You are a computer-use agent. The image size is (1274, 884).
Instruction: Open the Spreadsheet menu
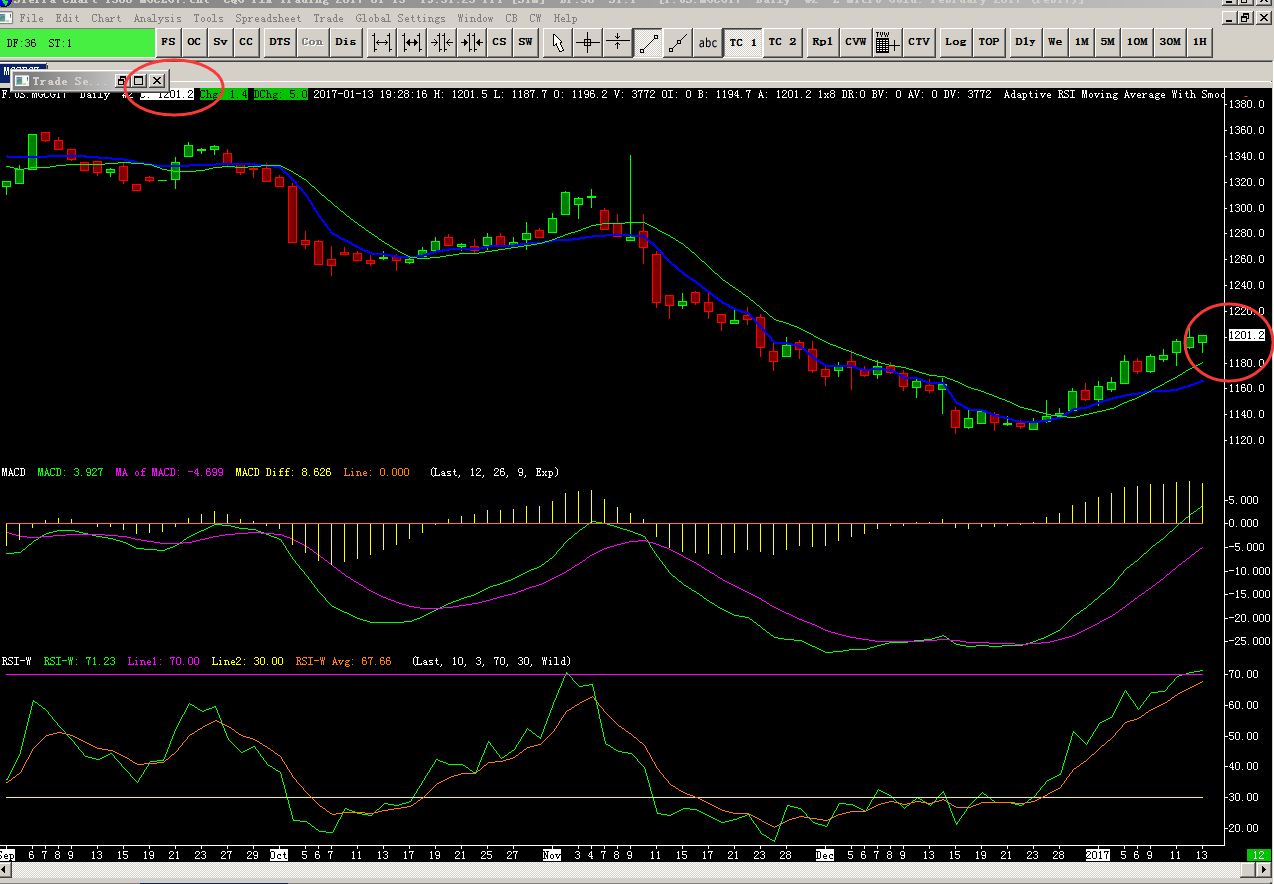click(x=268, y=18)
